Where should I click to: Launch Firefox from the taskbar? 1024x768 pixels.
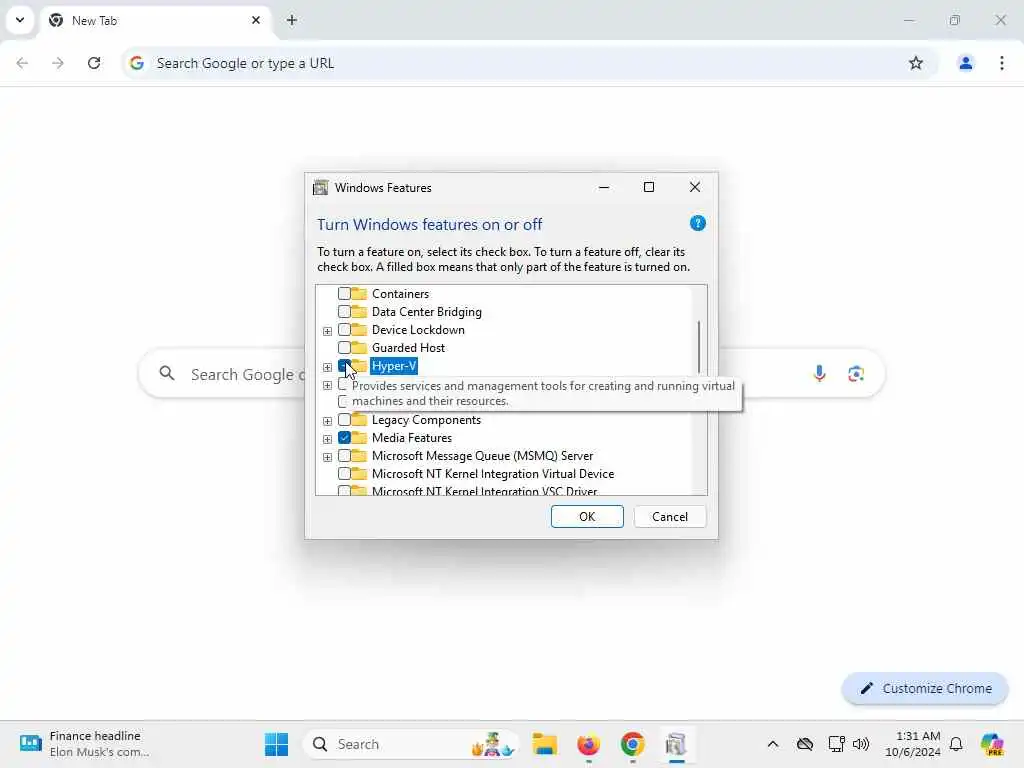point(588,744)
